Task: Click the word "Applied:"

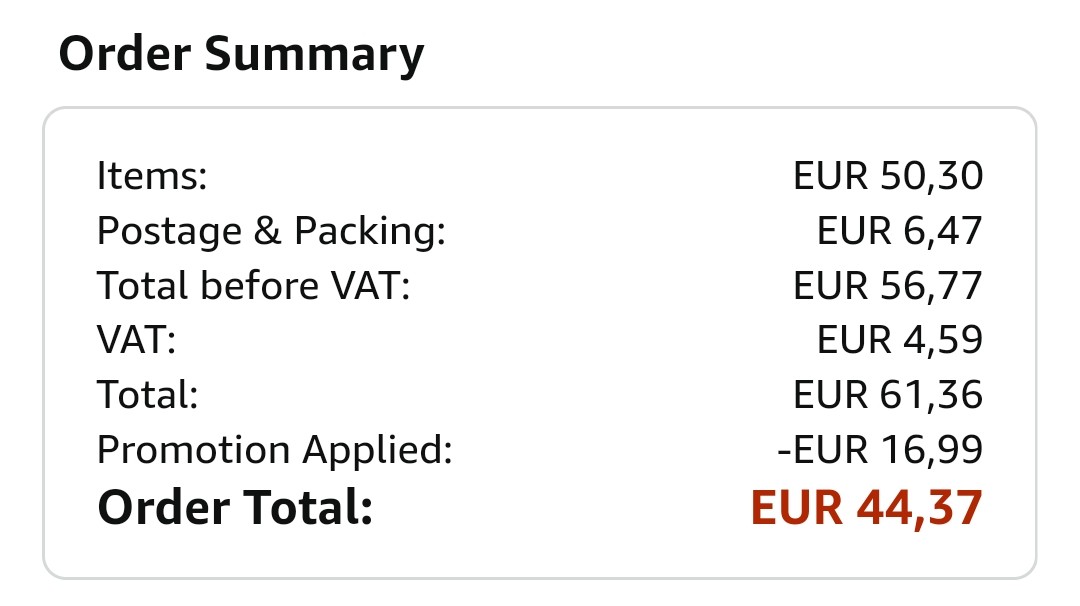Action: tap(378, 452)
